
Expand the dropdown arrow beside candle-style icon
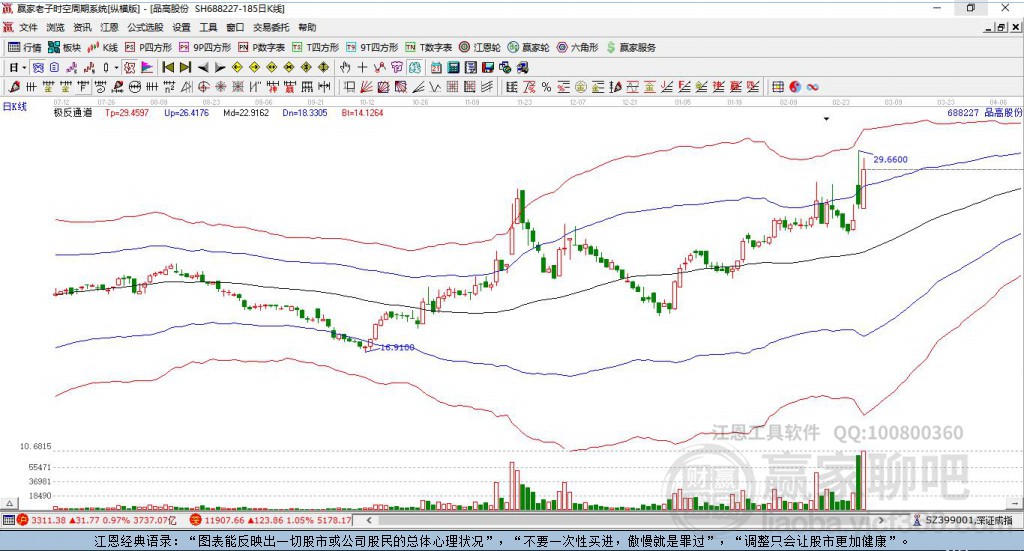pos(116,67)
